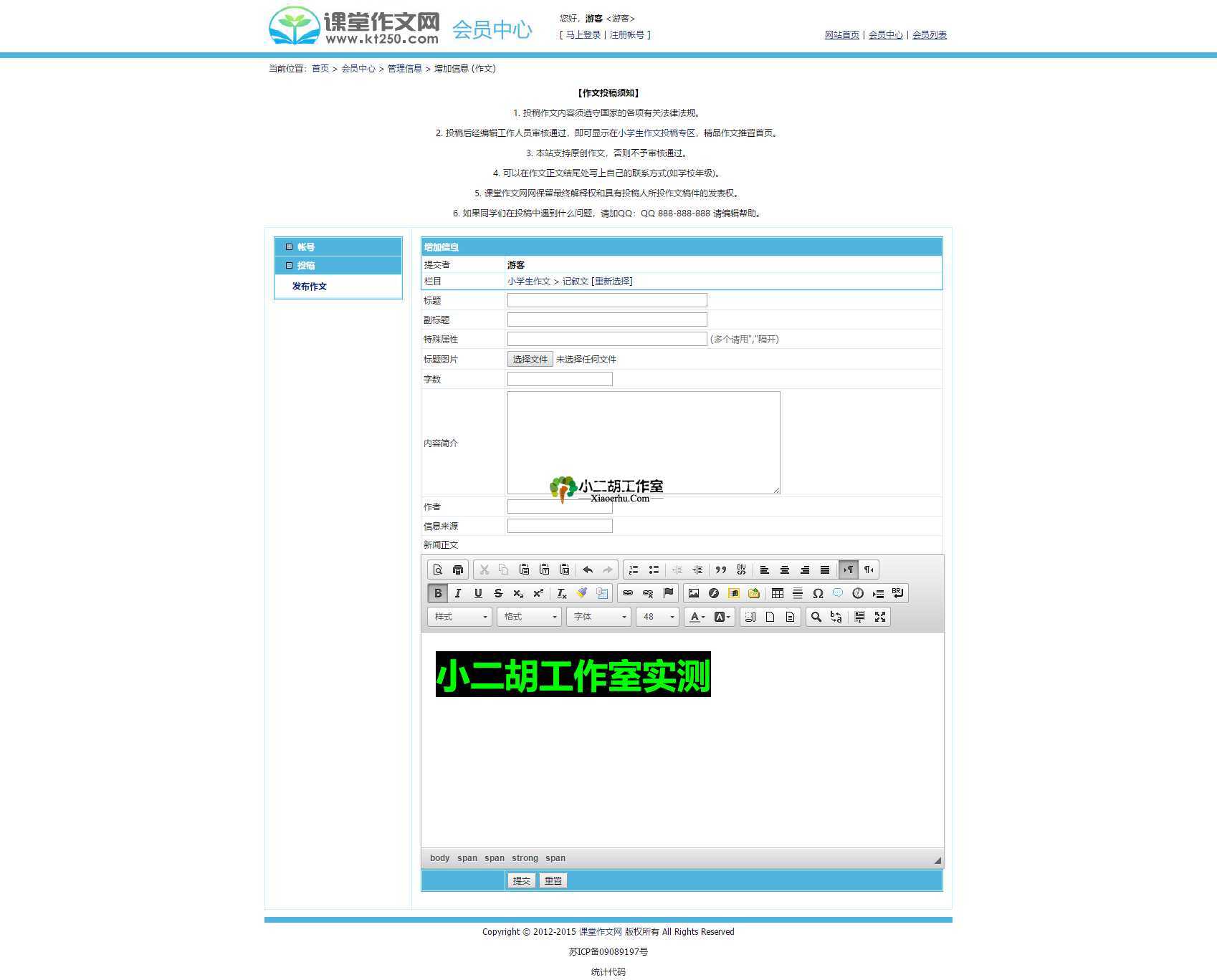1217x980 pixels.
Task: Open the 样式 styles dropdown
Action: coord(459,618)
